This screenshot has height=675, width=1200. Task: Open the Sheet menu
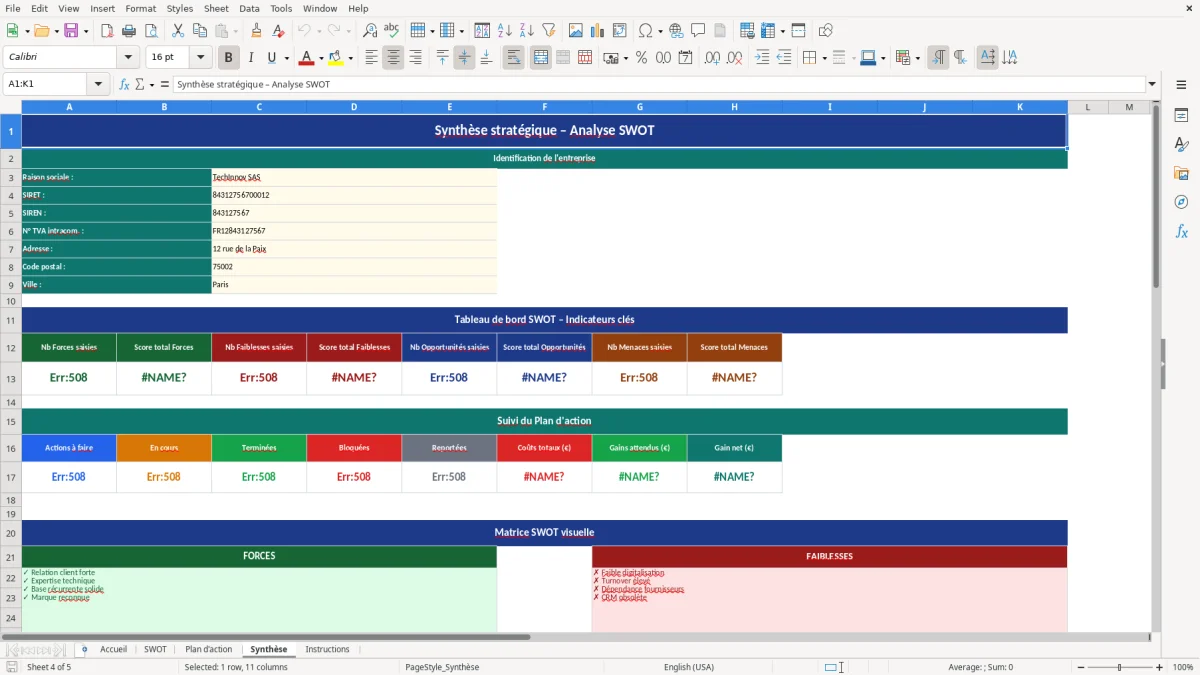click(216, 8)
